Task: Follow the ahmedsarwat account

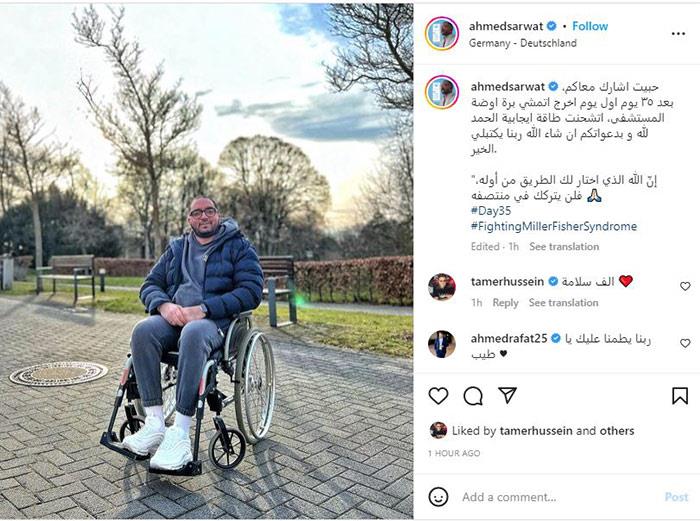Action: 590,26
